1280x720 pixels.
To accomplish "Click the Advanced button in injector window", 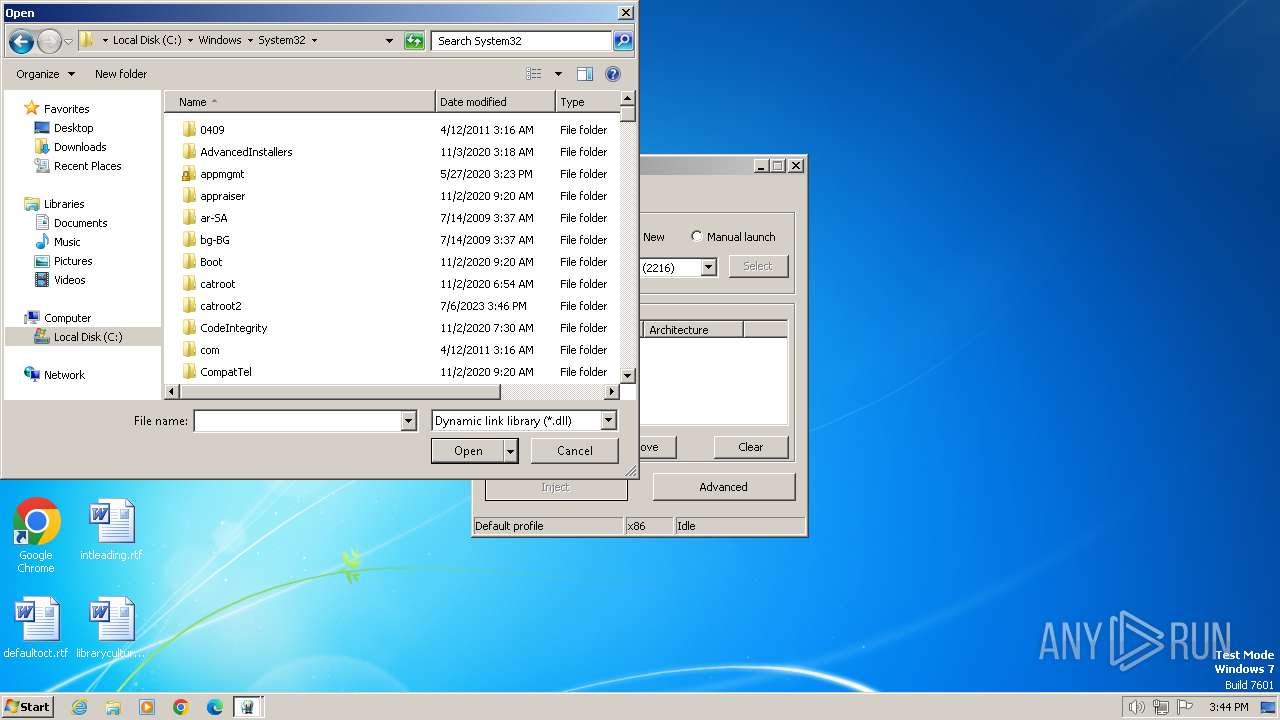I will pyautogui.click(x=724, y=487).
